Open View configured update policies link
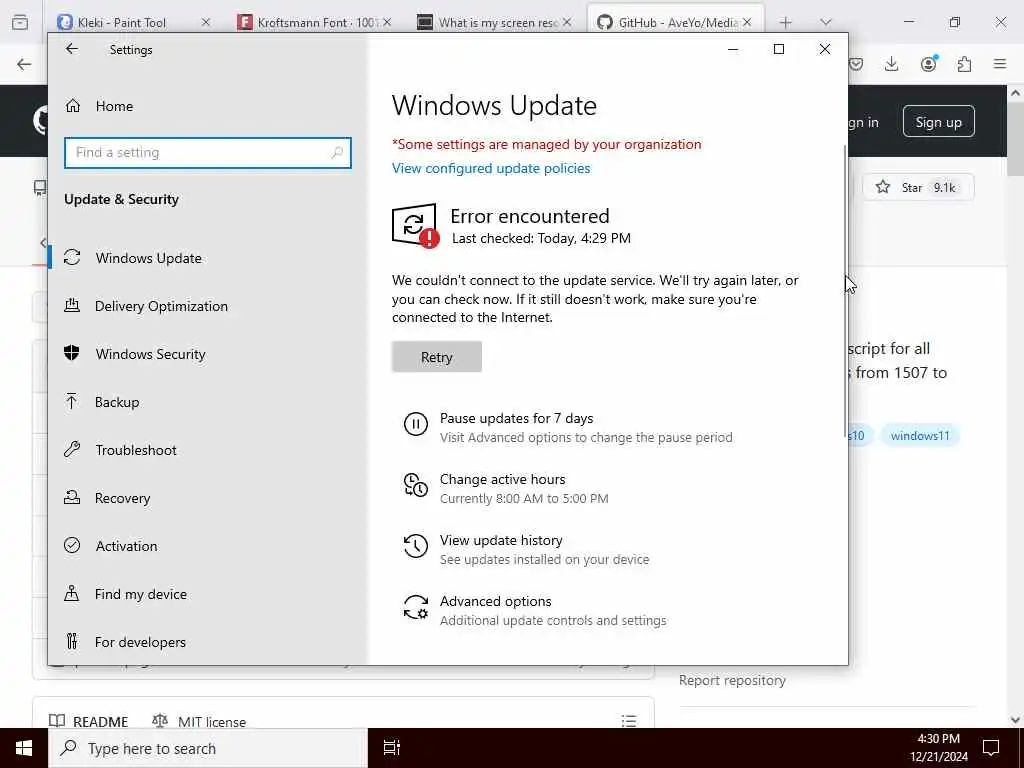This screenshot has width=1024, height=768. point(491,168)
